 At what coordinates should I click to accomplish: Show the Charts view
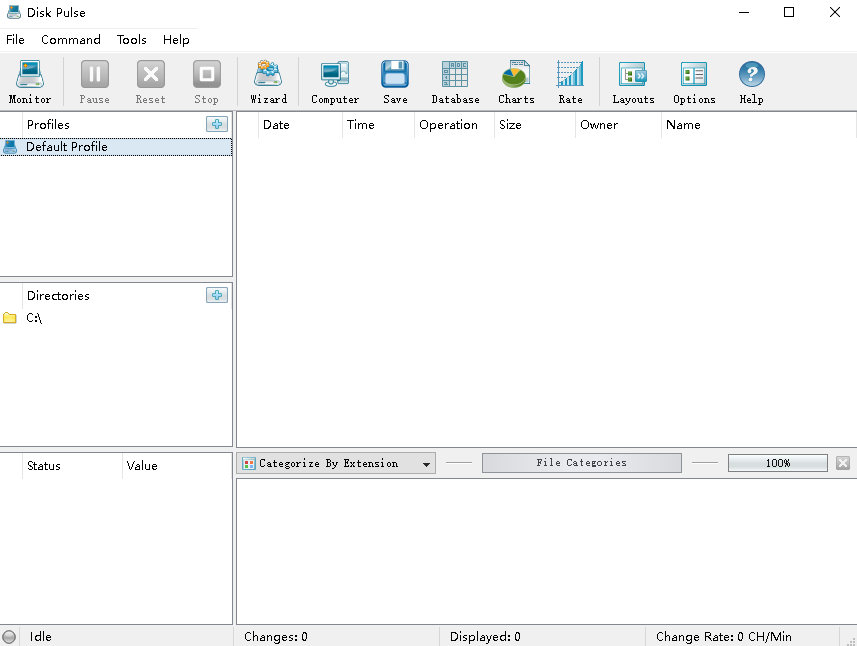(x=516, y=81)
